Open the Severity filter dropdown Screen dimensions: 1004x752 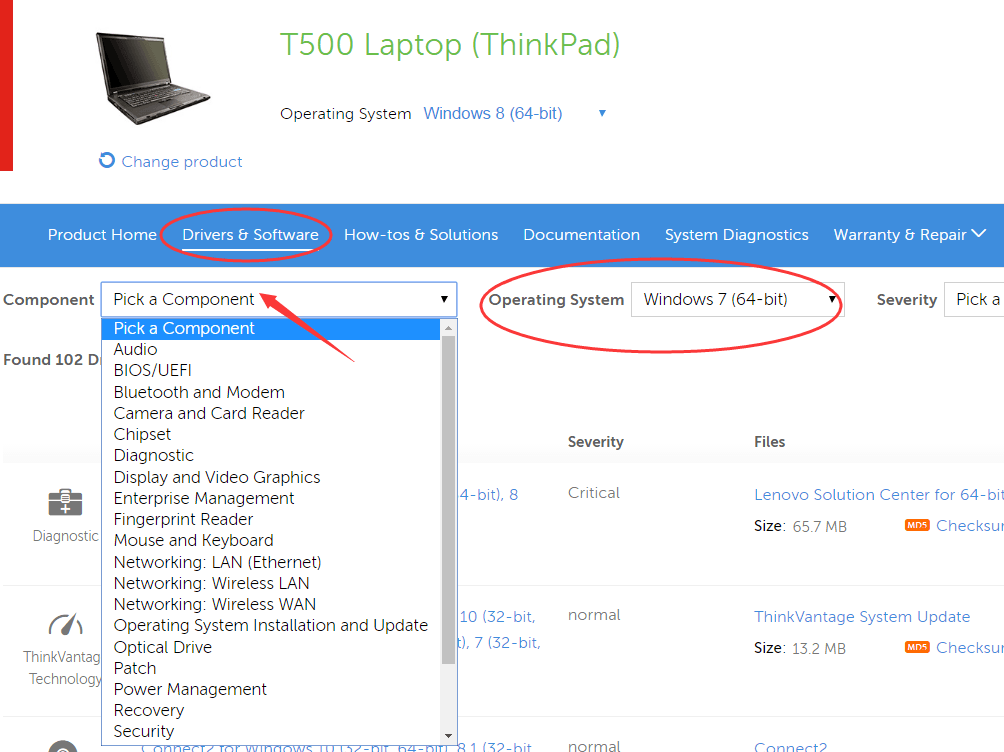click(974, 299)
